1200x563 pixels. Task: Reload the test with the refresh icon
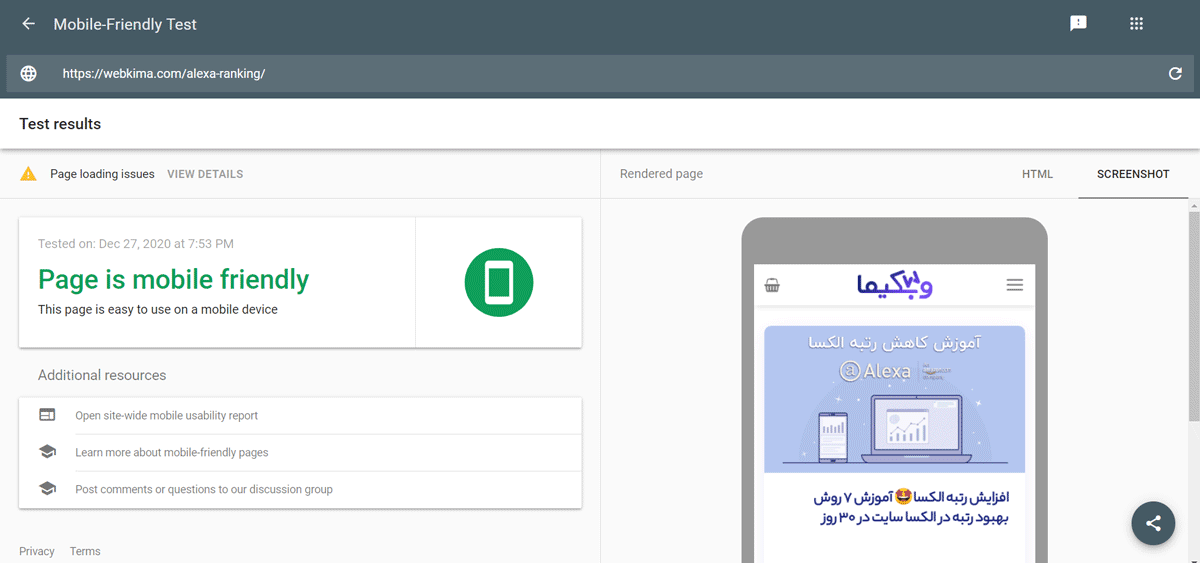(x=1175, y=74)
